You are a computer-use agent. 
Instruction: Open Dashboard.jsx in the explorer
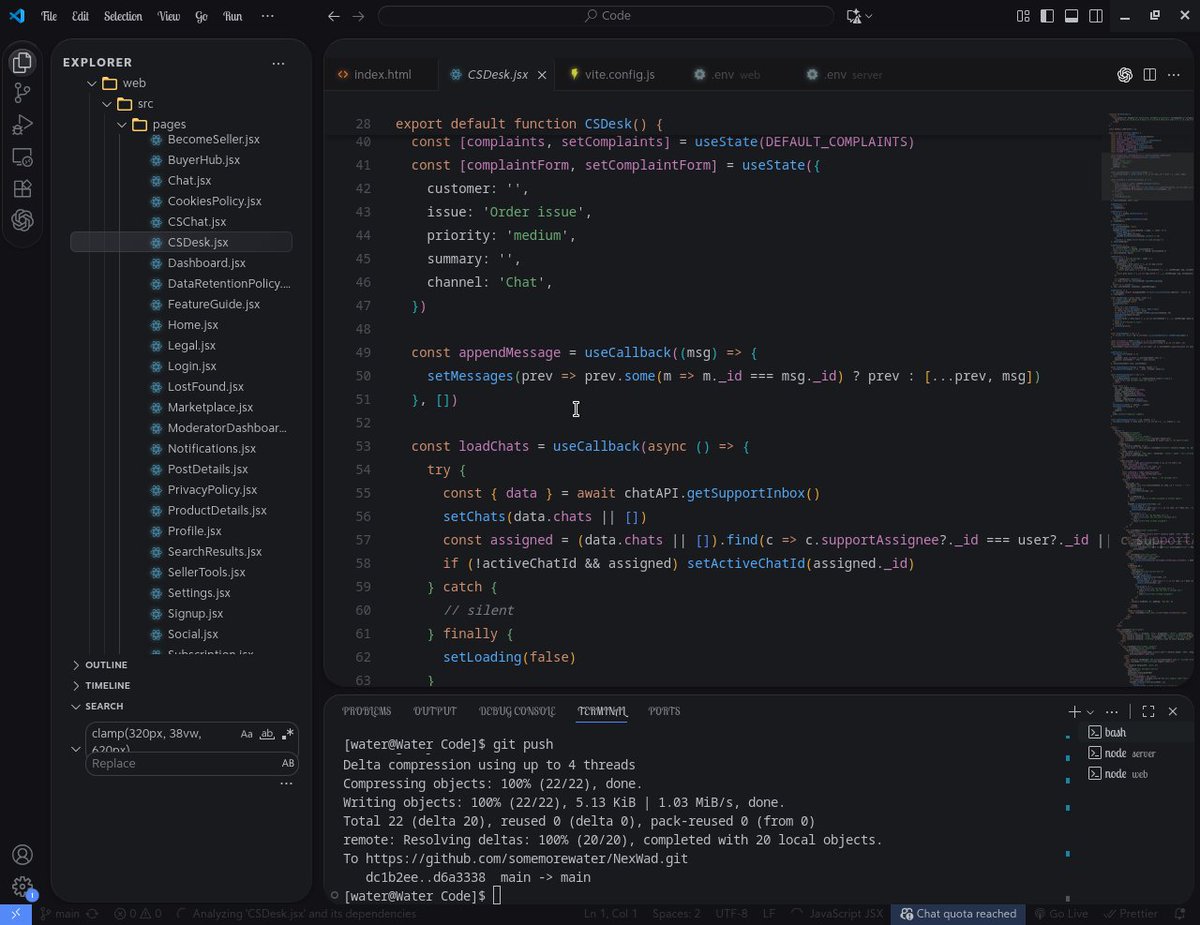(206, 263)
